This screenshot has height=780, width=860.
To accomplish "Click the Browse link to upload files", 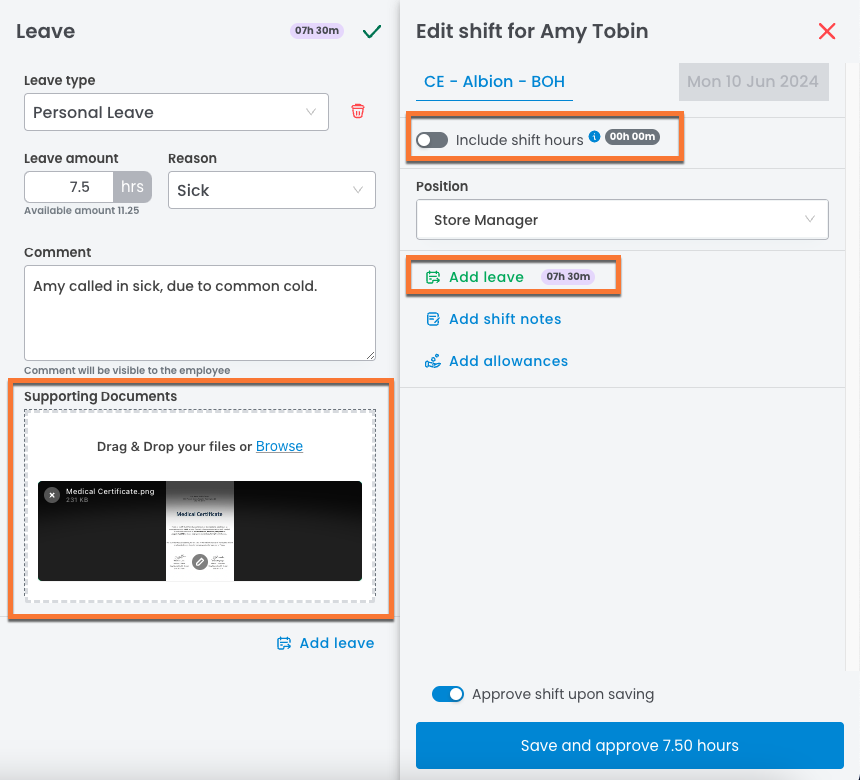I will point(279,446).
